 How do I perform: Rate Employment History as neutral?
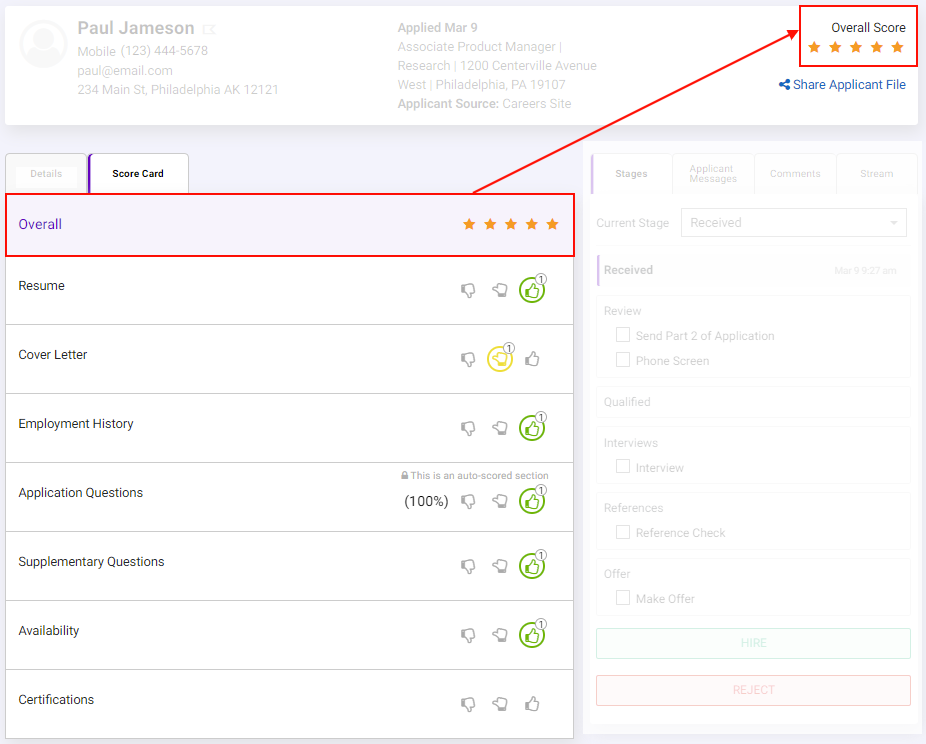point(500,428)
